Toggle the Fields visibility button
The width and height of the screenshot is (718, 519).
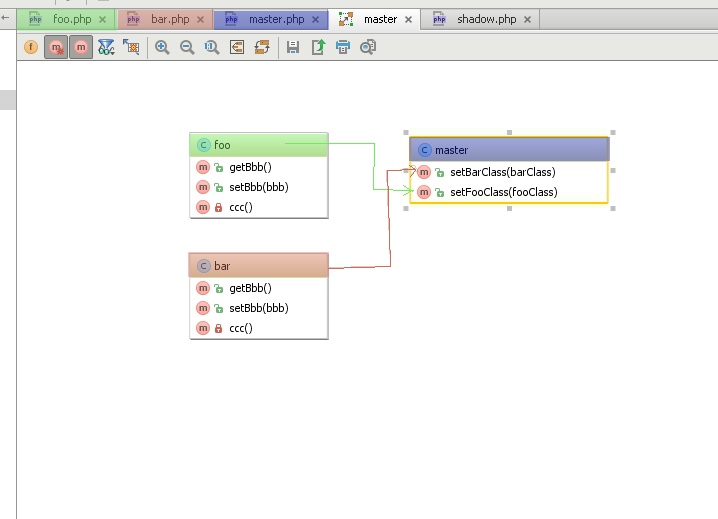(x=31, y=47)
